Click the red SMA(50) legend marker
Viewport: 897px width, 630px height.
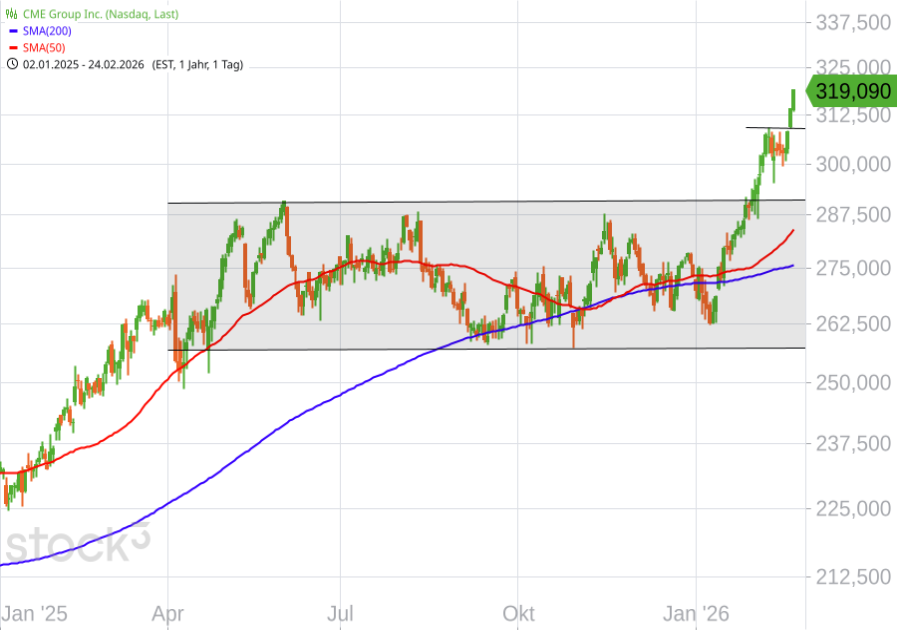click(12, 47)
